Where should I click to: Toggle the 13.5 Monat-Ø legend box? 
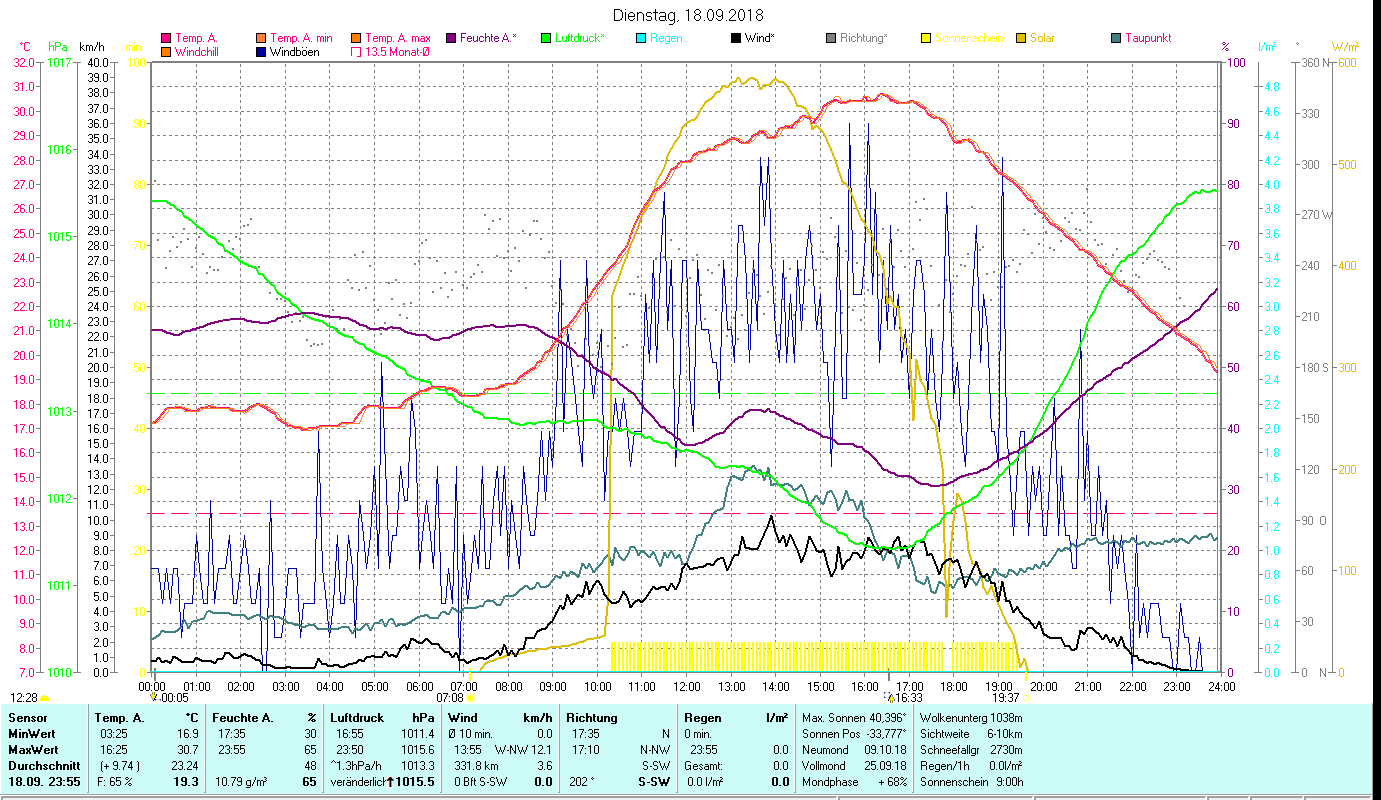tap(356, 52)
